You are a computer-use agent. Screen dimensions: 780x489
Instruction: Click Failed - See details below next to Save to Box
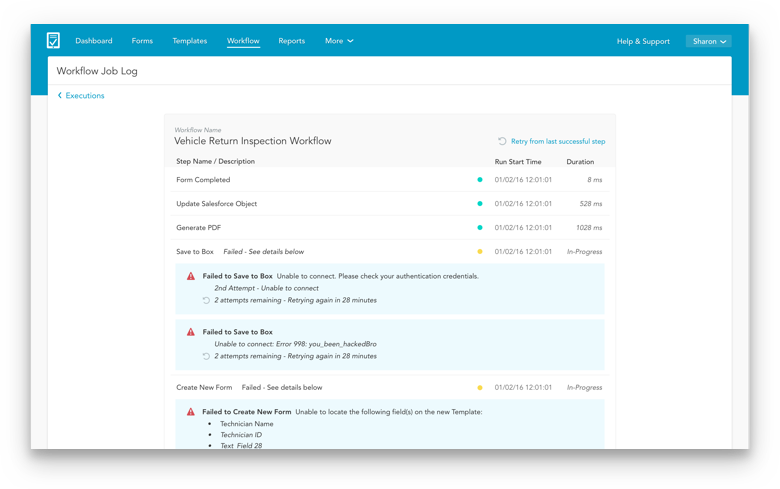point(264,252)
